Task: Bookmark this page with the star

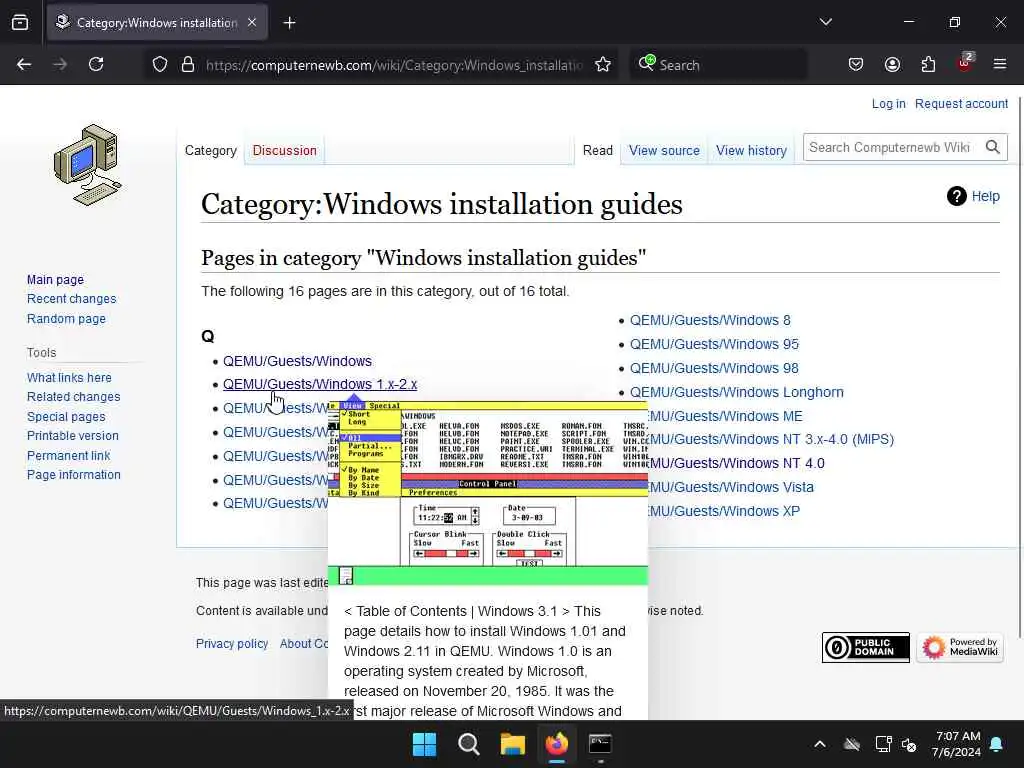Action: point(603,65)
